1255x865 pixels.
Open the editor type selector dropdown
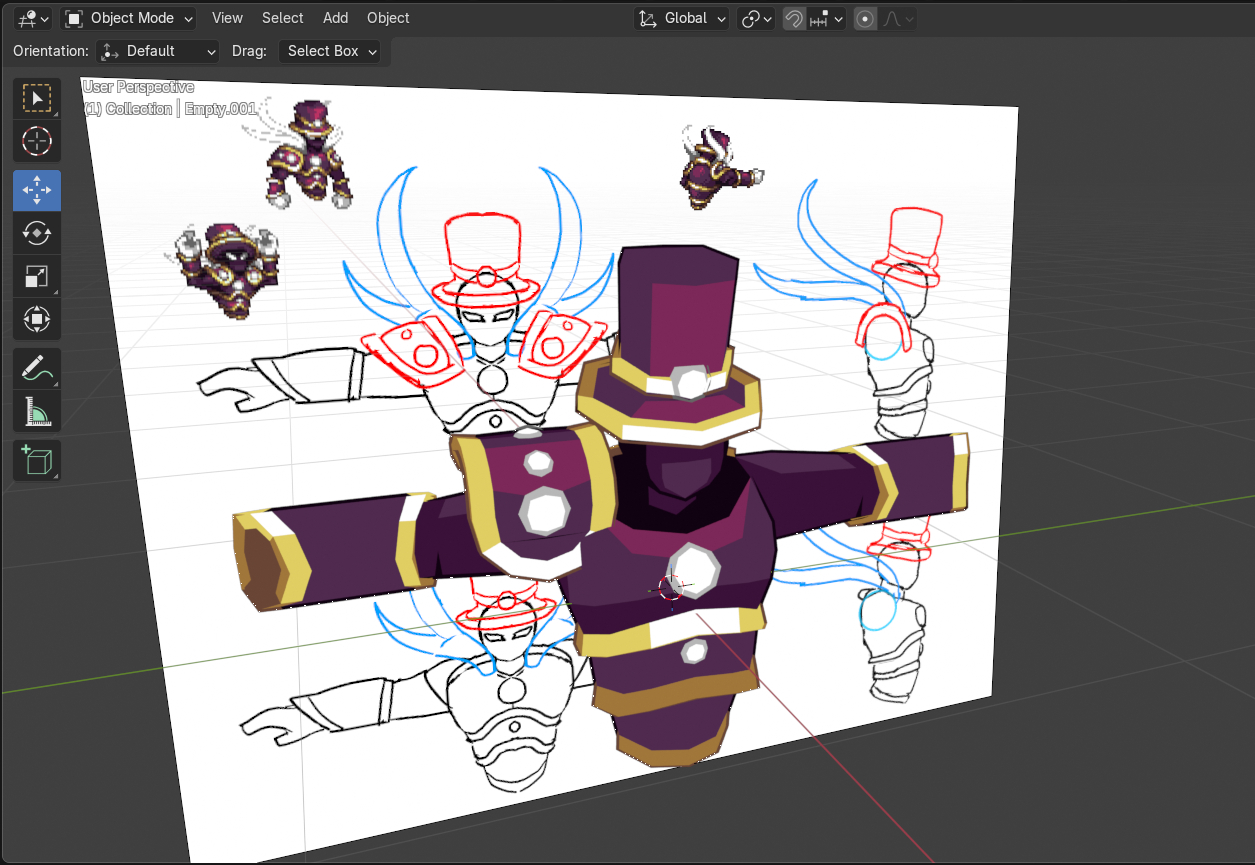[32, 18]
